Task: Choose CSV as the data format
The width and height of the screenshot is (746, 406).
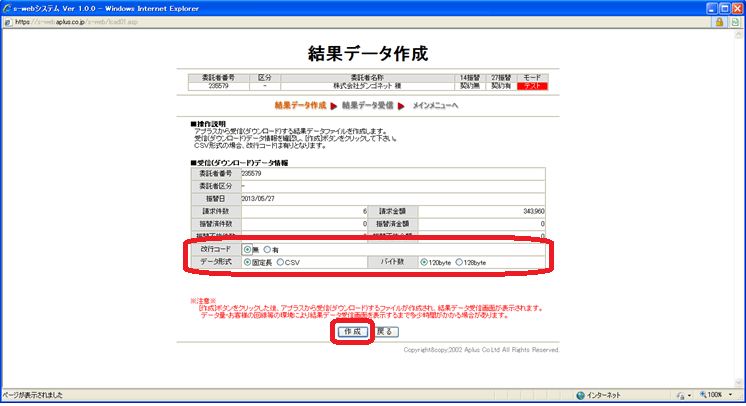Action: click(281, 262)
